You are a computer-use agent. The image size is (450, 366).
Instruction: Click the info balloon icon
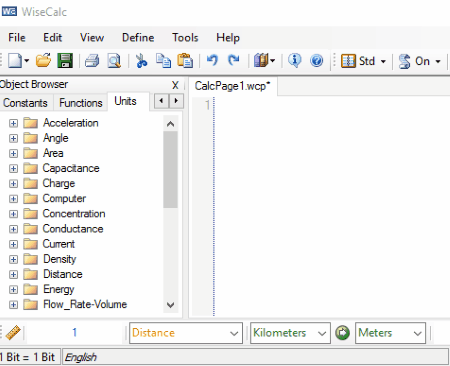click(295, 61)
